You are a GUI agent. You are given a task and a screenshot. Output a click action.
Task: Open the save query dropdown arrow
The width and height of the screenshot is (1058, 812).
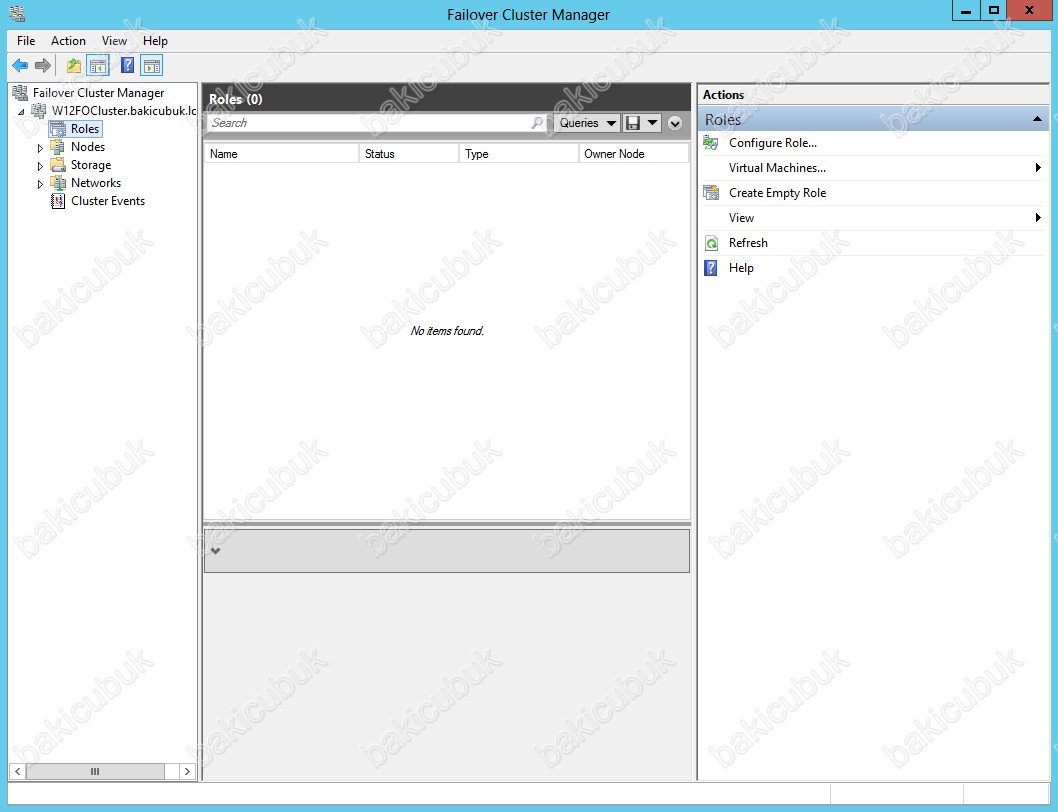pyautogui.click(x=652, y=123)
